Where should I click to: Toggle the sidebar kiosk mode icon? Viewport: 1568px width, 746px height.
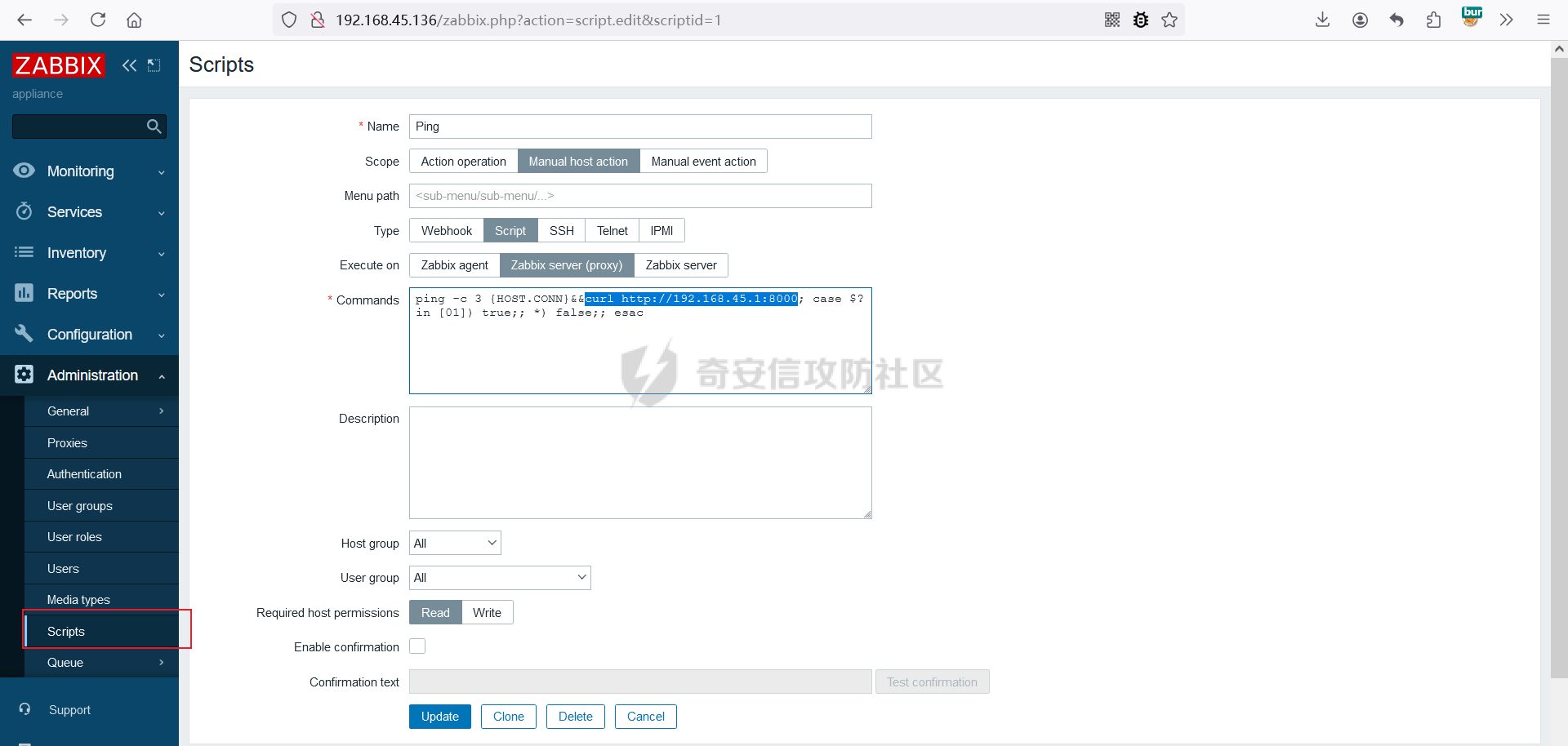pos(154,65)
